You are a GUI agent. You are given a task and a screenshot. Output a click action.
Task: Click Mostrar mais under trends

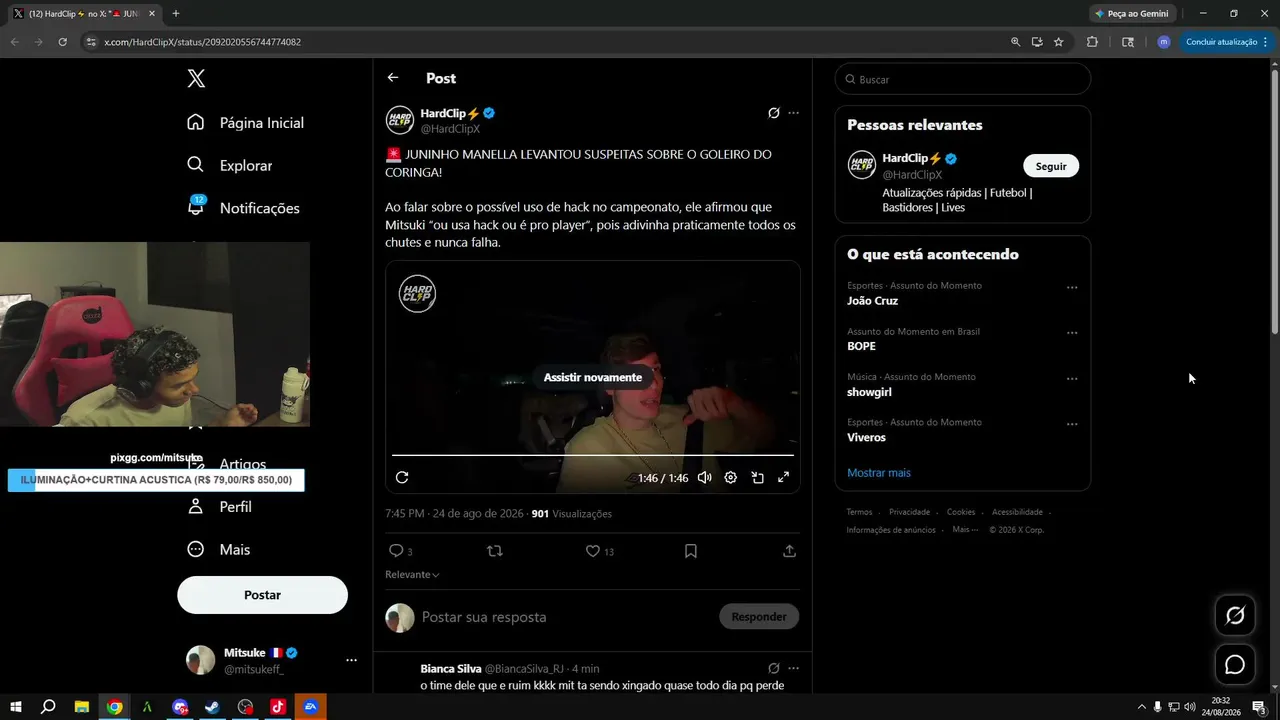[879, 473]
